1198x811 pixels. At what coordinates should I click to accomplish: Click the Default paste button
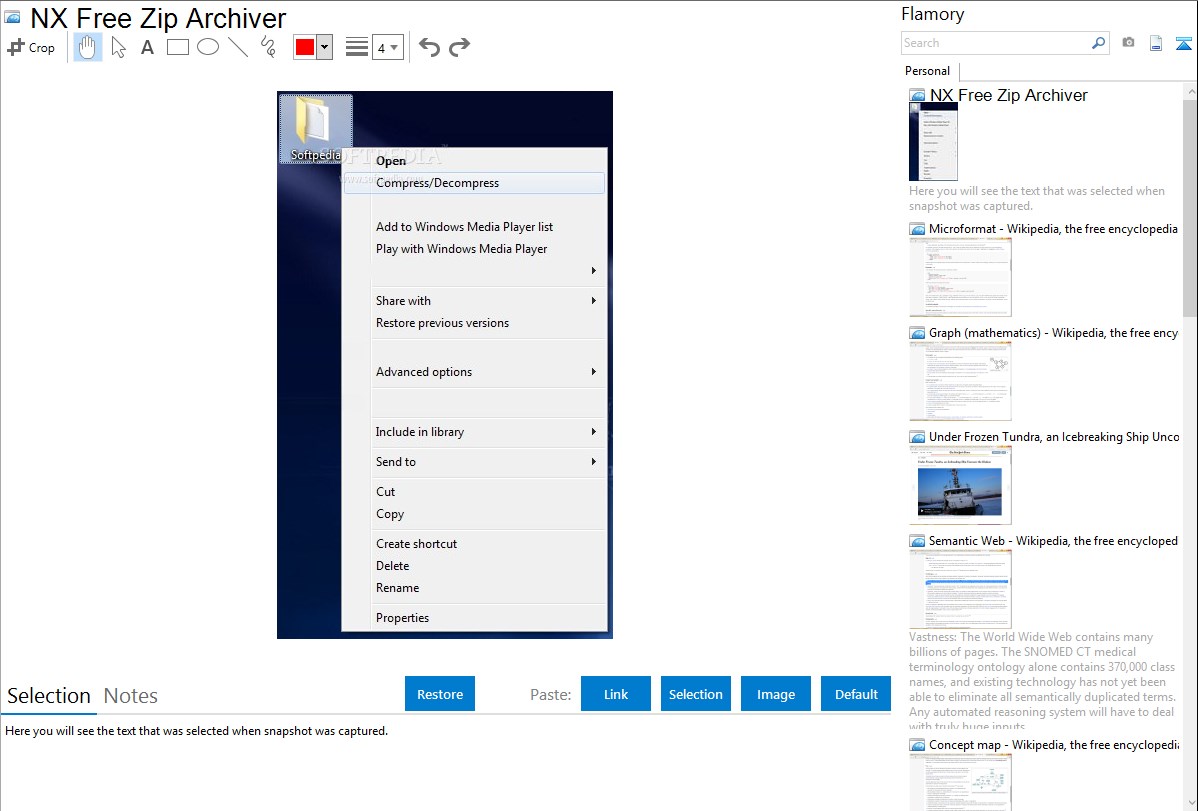point(856,694)
